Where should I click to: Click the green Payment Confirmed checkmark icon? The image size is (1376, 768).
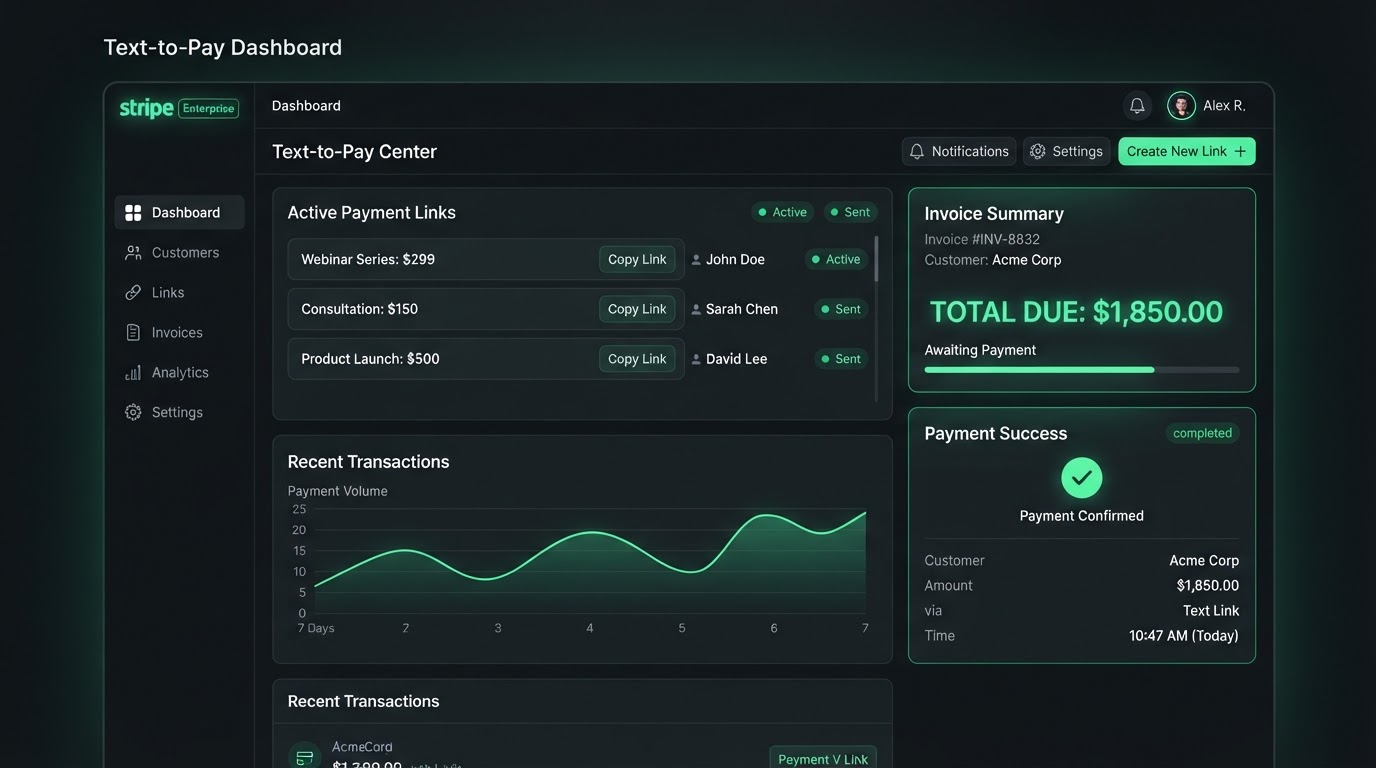1081,478
